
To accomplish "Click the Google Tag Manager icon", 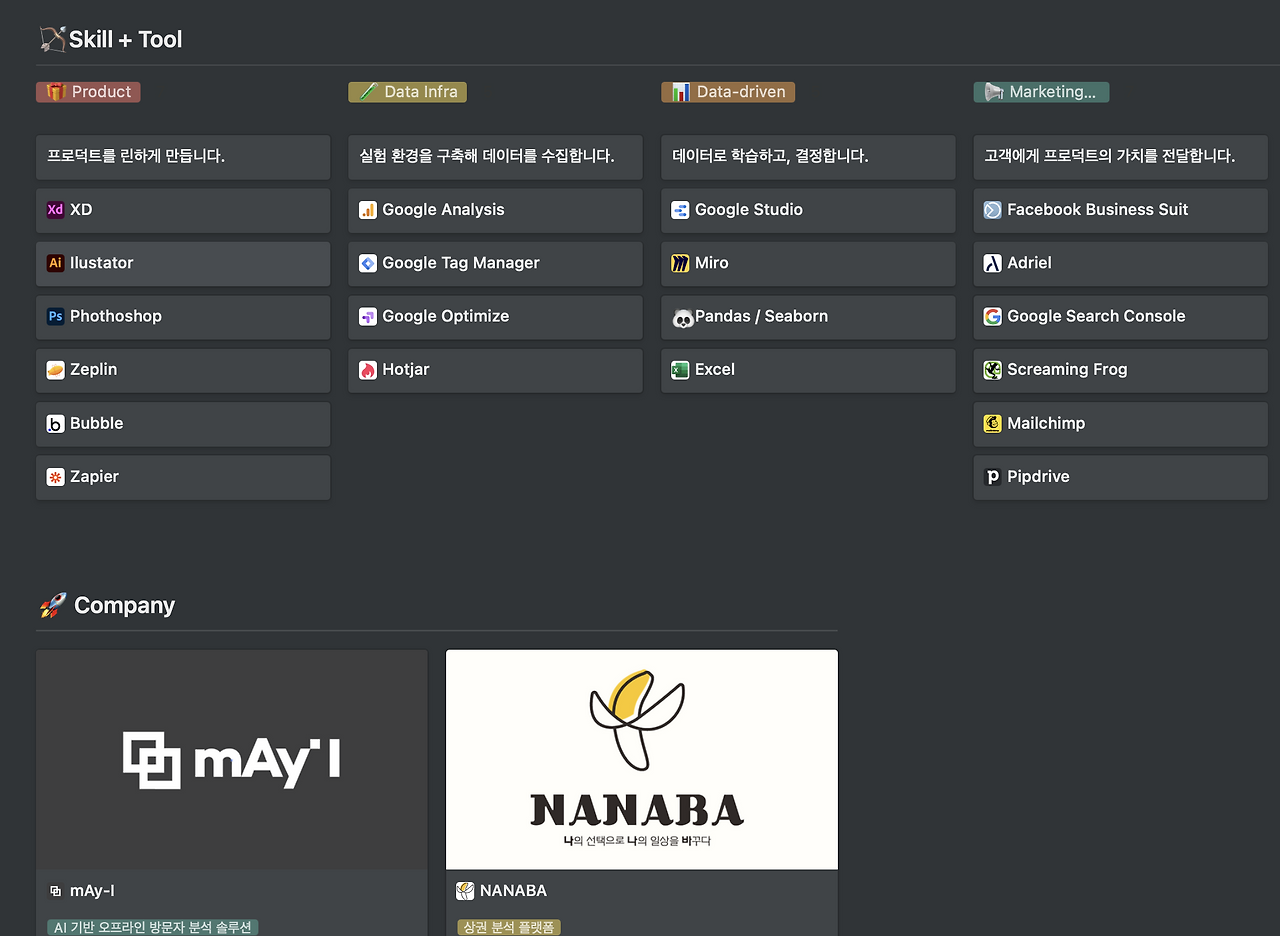I will (368, 263).
